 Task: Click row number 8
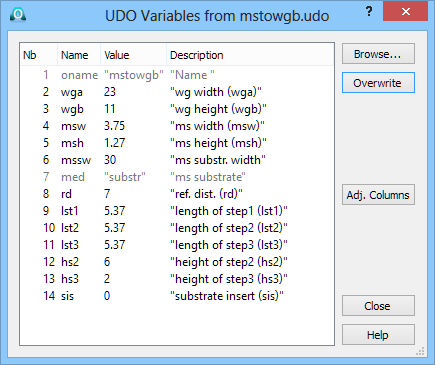click(46, 194)
